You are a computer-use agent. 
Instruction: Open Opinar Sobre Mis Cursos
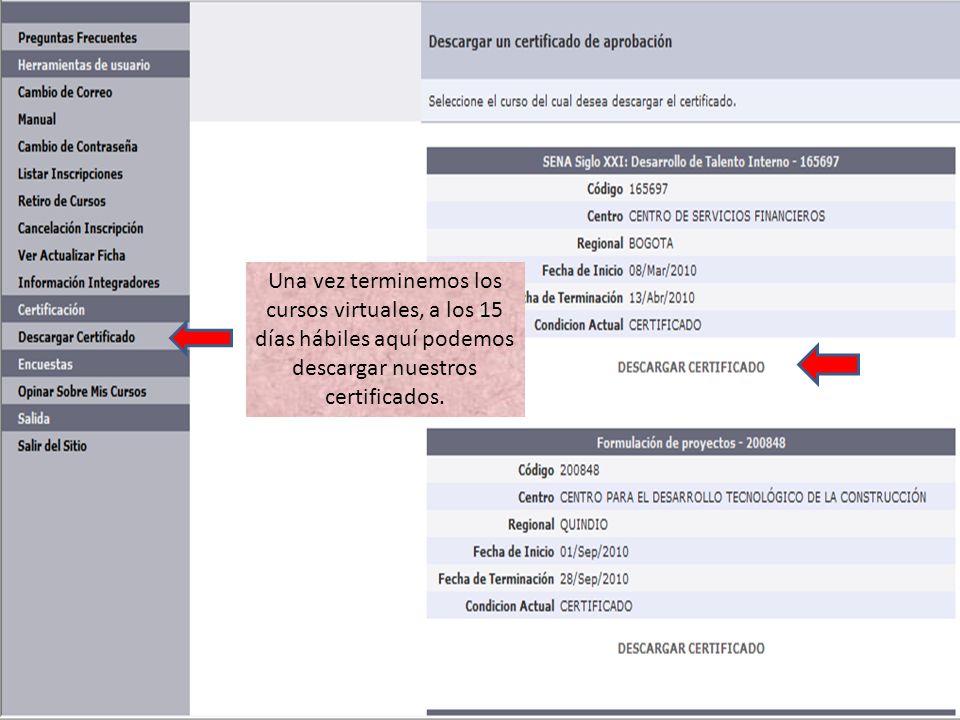coord(82,392)
